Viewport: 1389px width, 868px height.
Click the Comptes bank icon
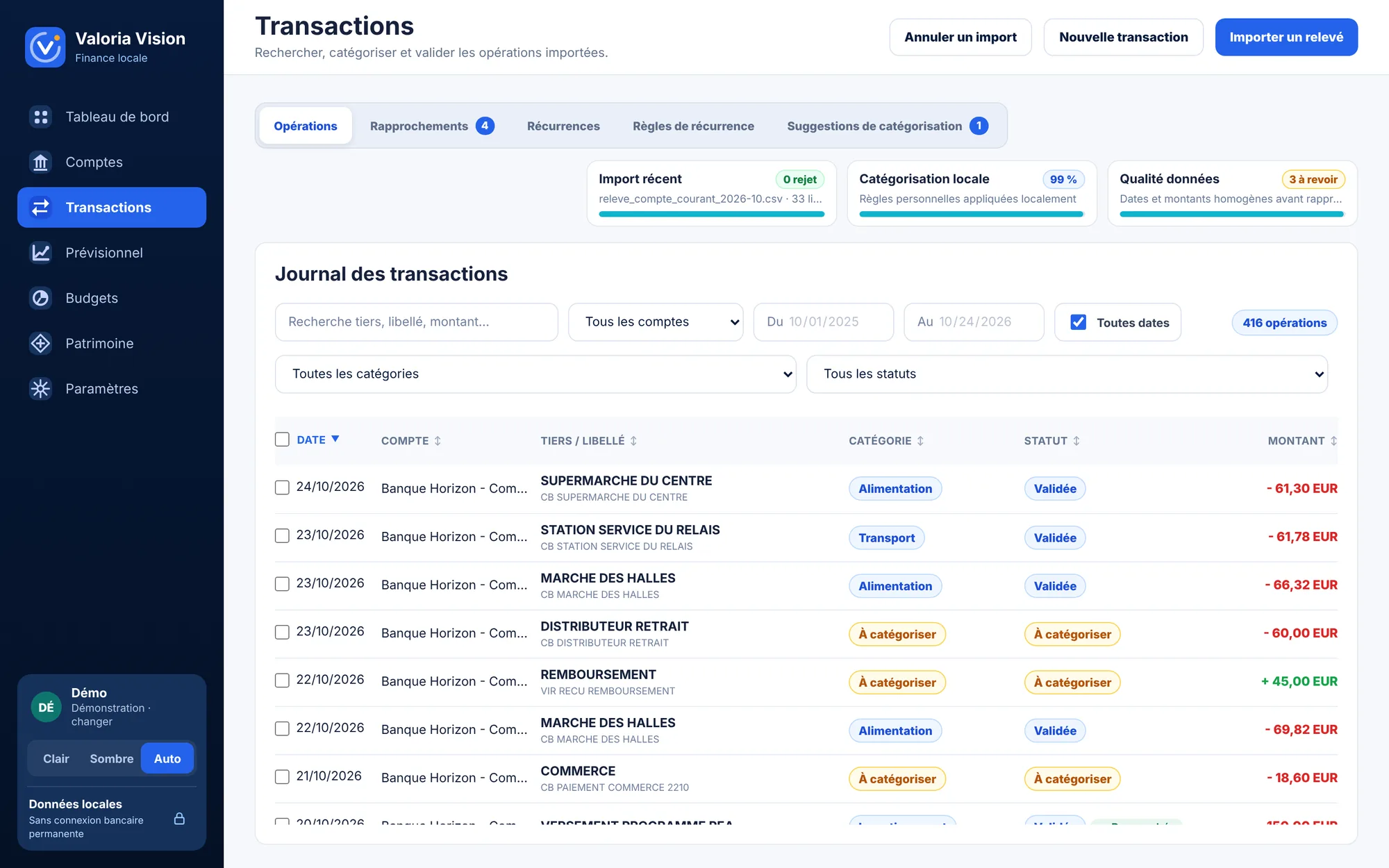(x=41, y=162)
